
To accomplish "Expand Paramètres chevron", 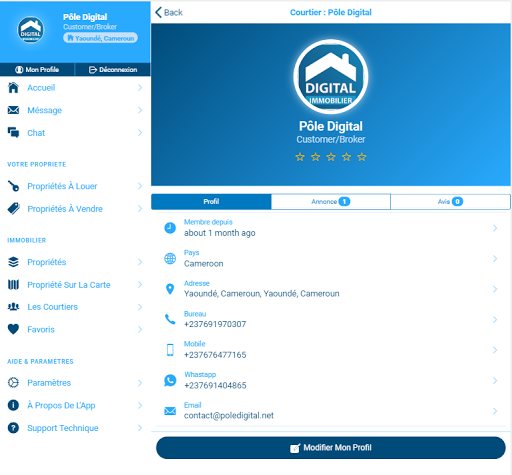I will 140,383.
